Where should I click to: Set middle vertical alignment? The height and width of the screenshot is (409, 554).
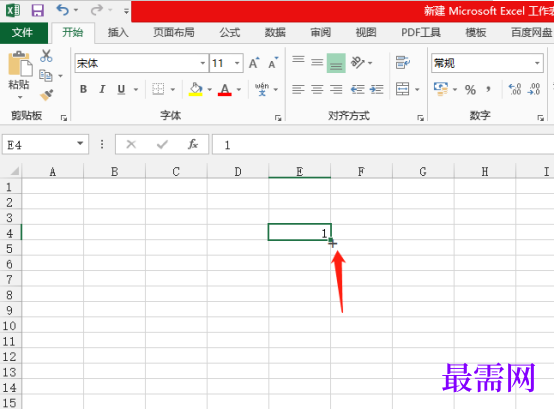[317, 63]
